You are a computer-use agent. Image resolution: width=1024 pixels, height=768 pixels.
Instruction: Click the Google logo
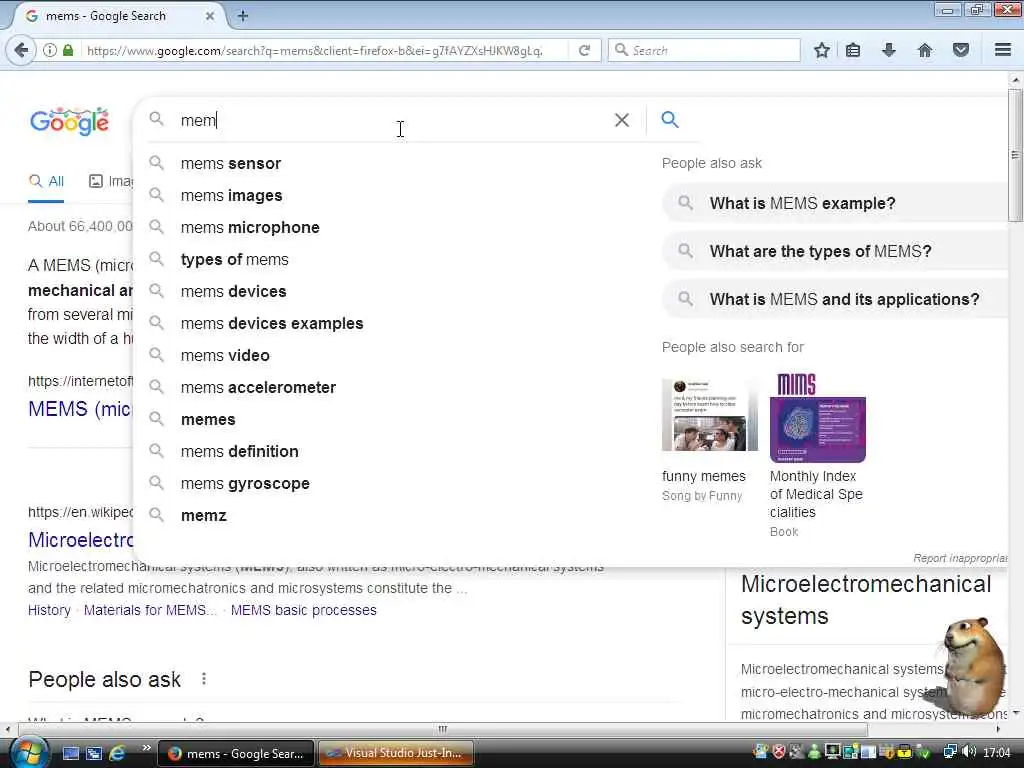69,121
